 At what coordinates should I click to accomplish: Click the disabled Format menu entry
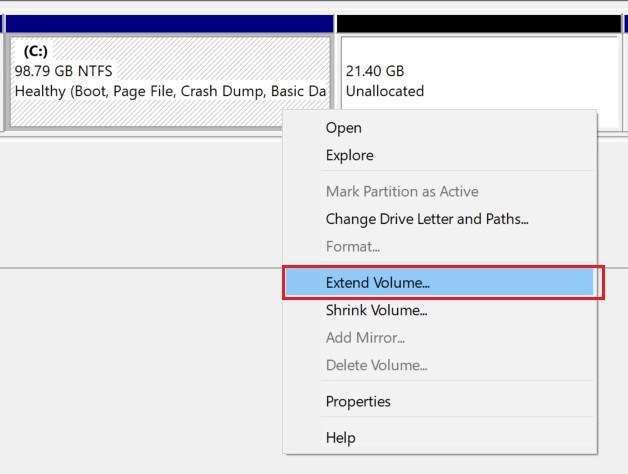click(439, 246)
